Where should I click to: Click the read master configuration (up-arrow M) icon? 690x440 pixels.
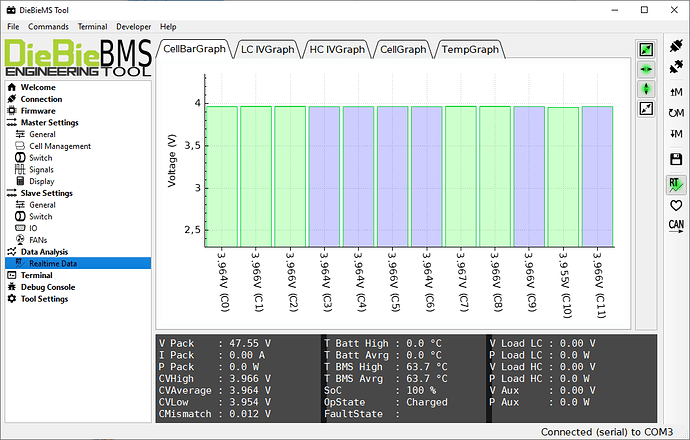[676, 92]
